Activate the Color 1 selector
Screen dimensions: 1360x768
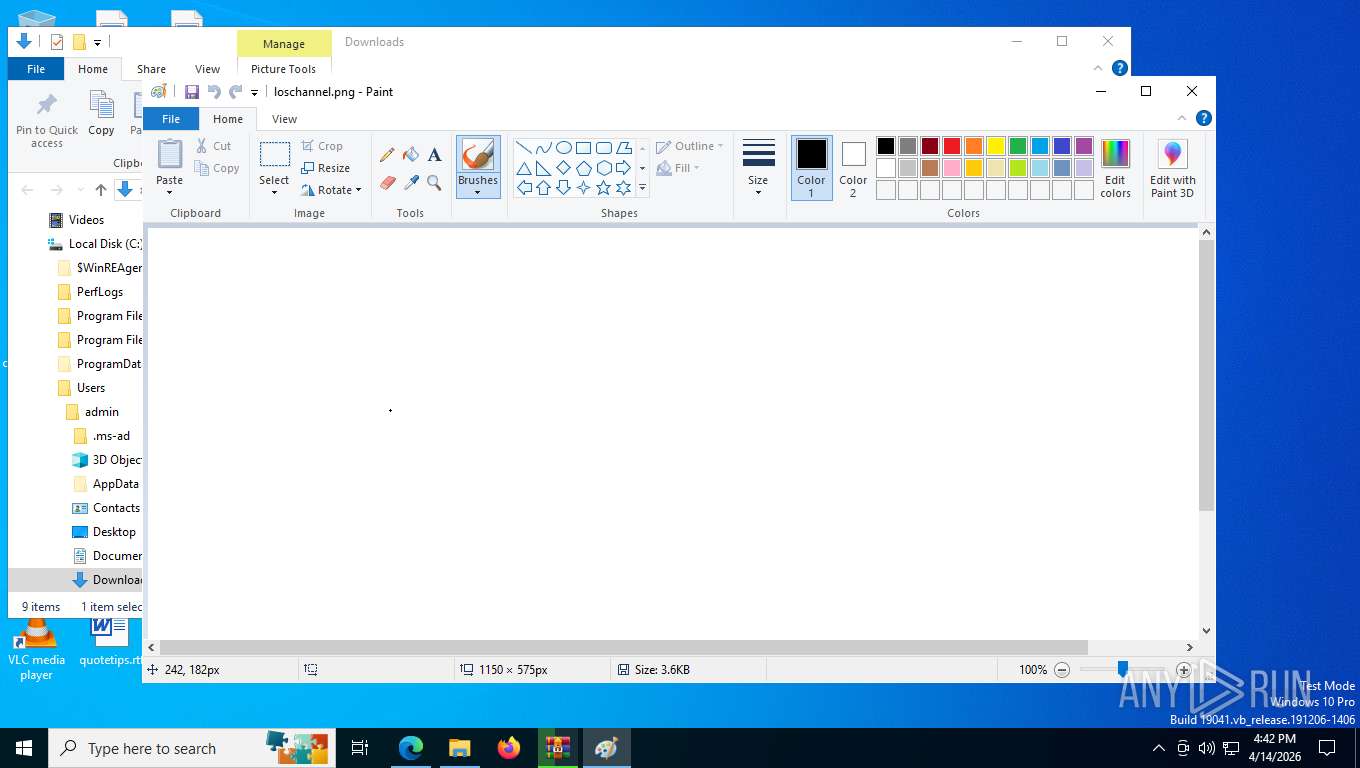coord(811,168)
